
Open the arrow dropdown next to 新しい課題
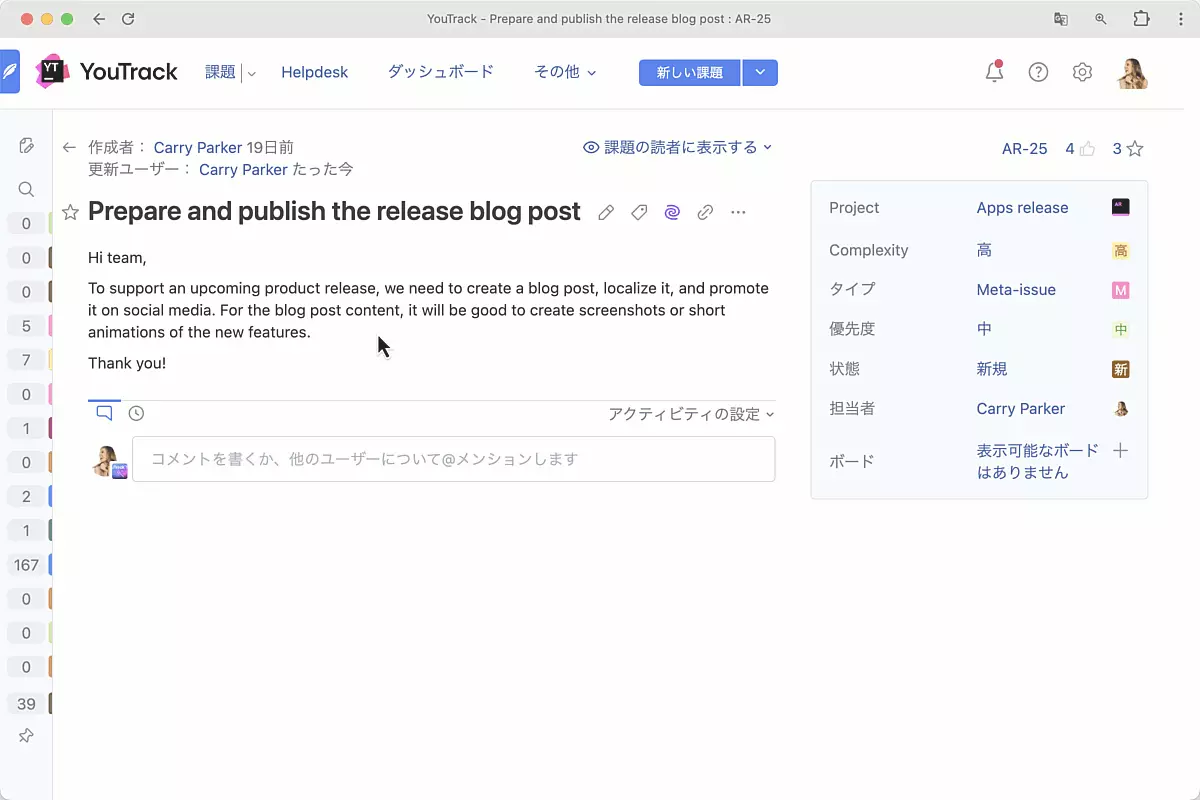(760, 72)
